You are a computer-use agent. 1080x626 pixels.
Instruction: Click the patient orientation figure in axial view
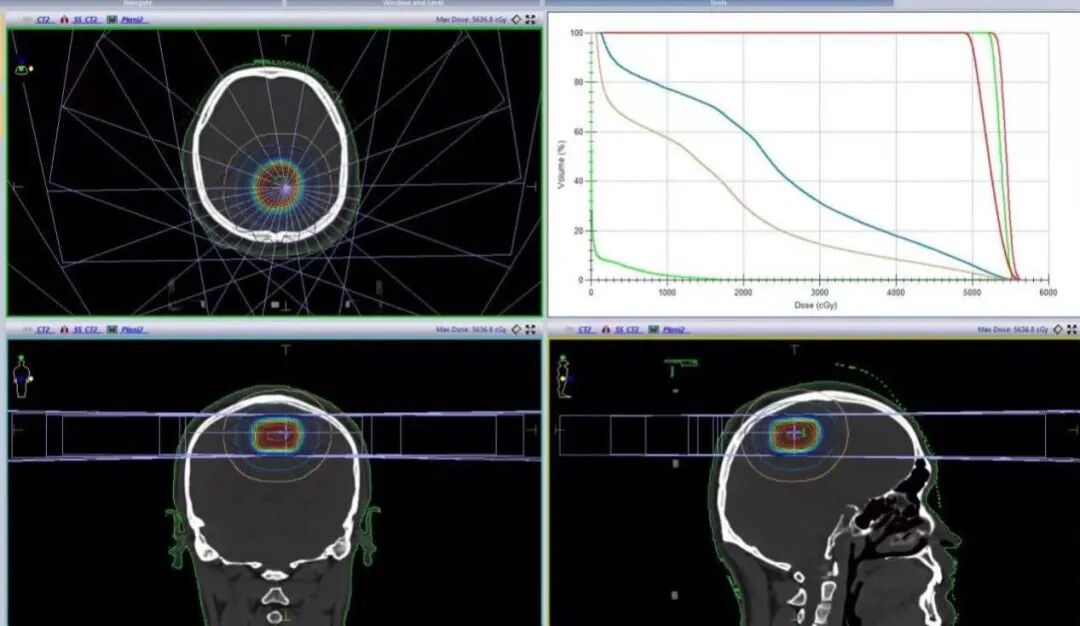pos(22,67)
